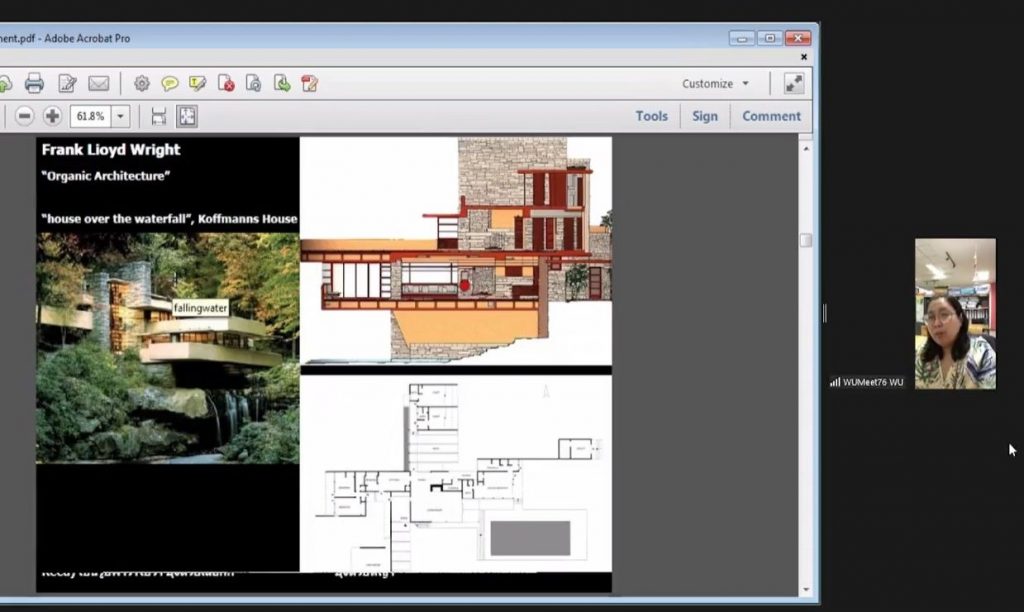Click the vertical scrollbar thumb

(x=806, y=240)
